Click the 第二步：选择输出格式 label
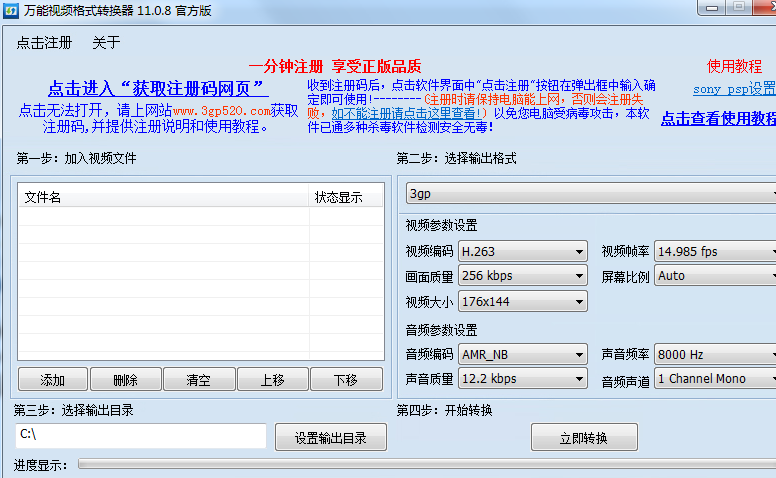The width and height of the screenshot is (776, 478). tap(456, 158)
